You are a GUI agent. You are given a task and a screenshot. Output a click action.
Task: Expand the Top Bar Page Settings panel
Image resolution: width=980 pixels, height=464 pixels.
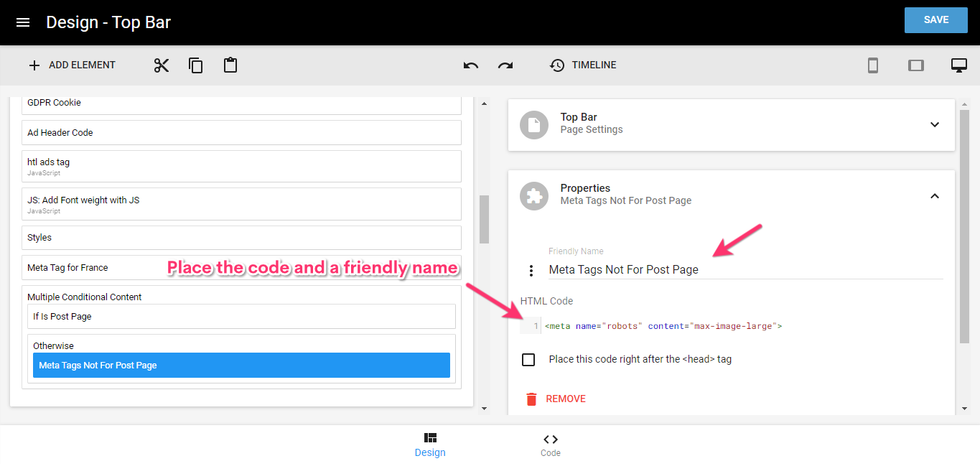click(934, 124)
